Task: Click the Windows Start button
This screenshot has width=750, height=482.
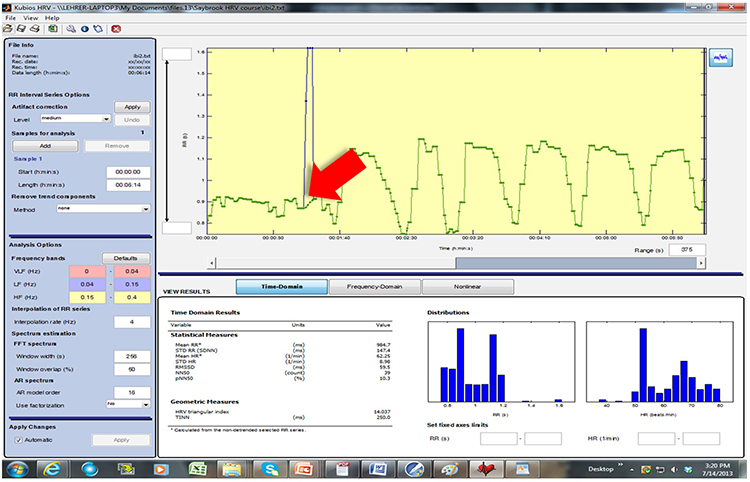Action: tap(18, 467)
